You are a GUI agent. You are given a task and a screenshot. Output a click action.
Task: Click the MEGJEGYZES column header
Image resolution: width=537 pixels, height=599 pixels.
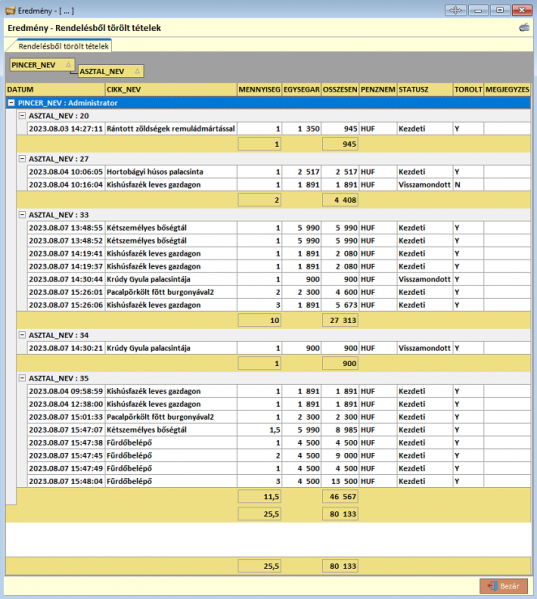pos(507,89)
